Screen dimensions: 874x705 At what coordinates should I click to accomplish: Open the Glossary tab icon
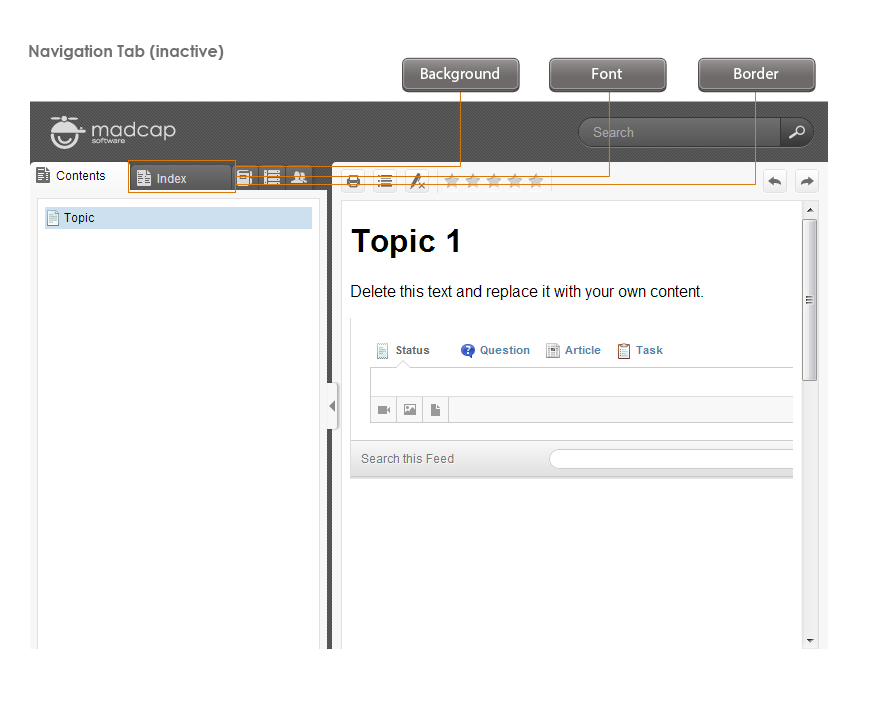[245, 178]
